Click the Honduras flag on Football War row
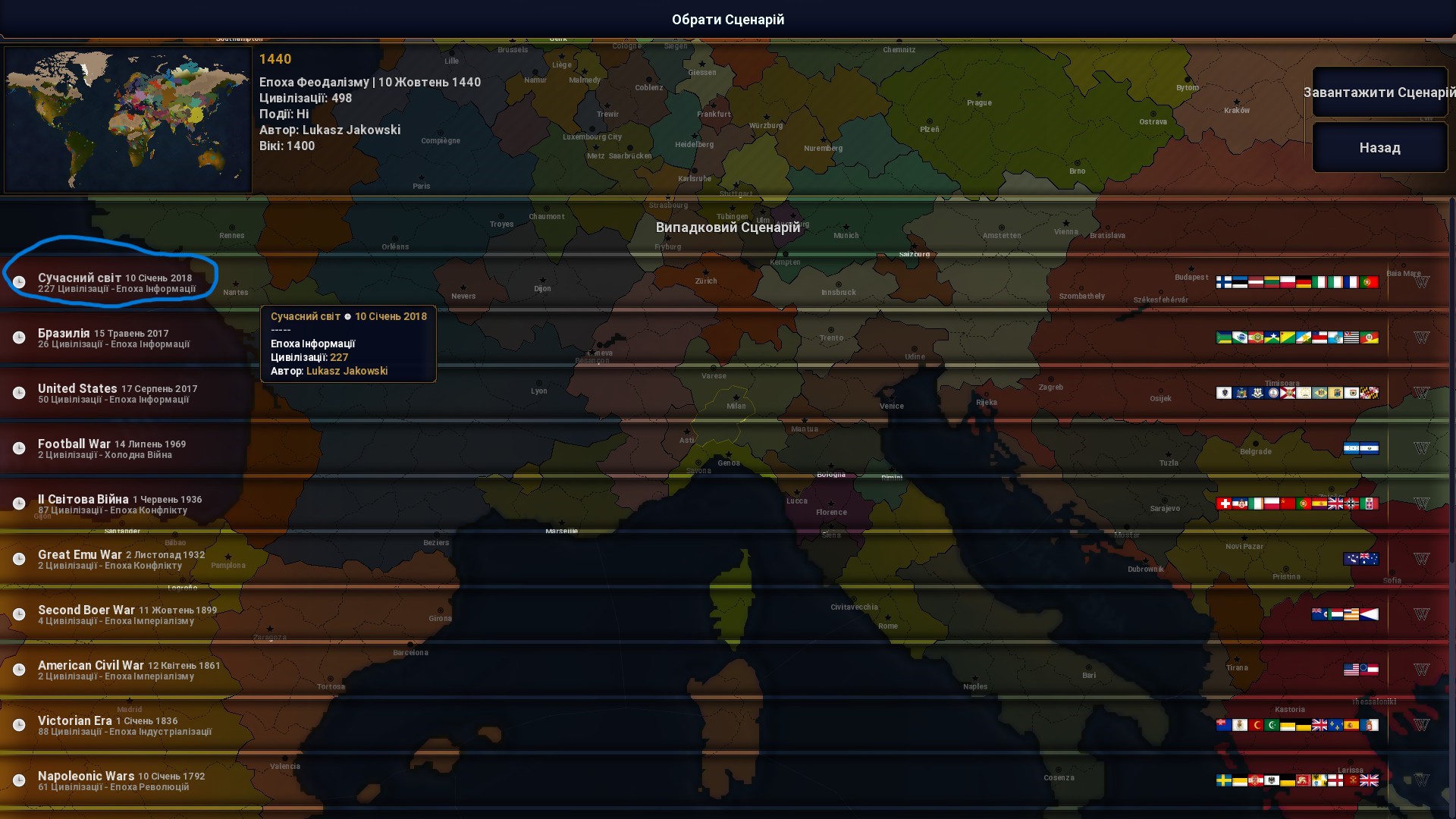 click(x=1351, y=448)
